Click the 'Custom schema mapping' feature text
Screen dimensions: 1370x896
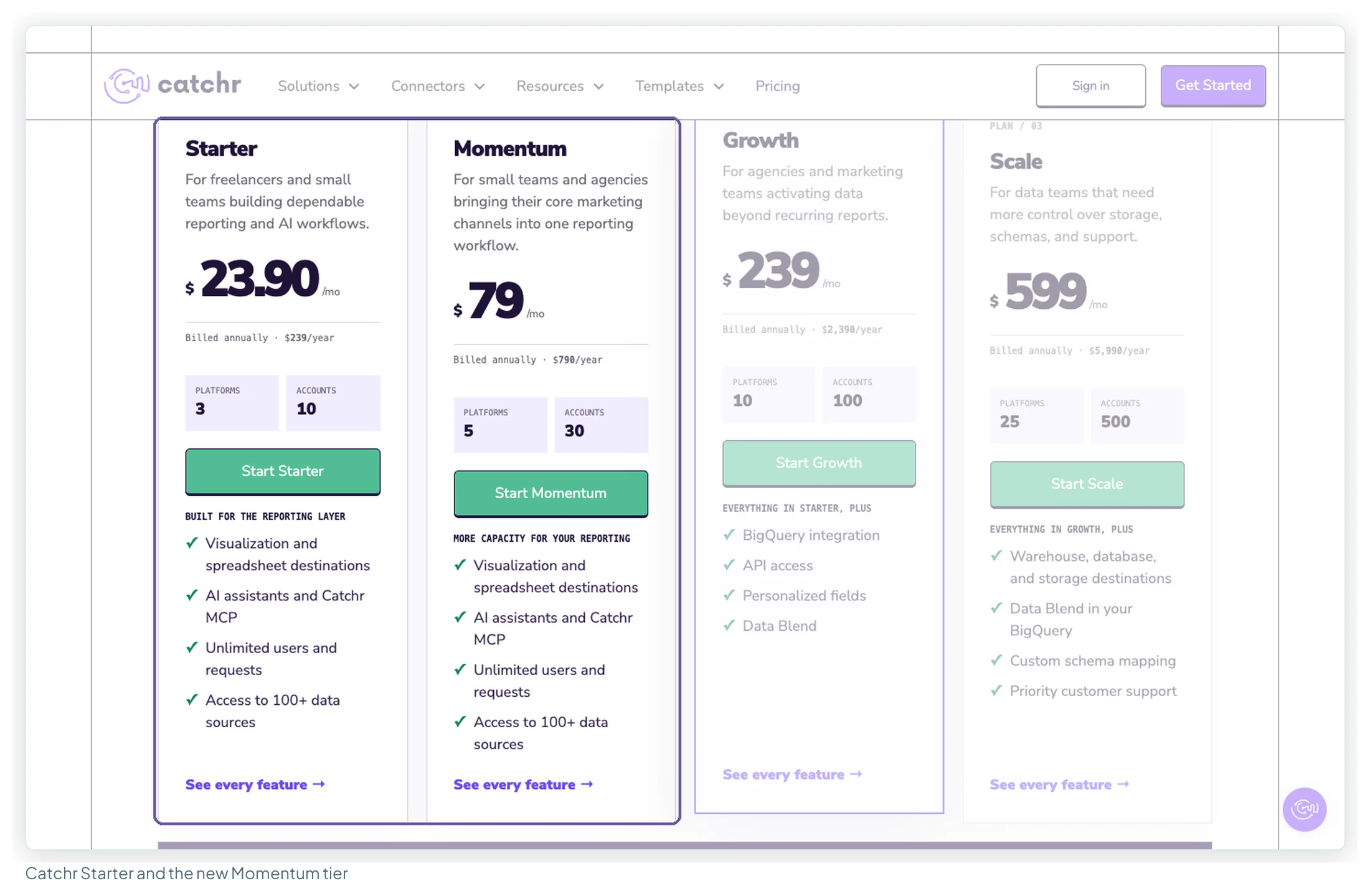(x=1093, y=661)
